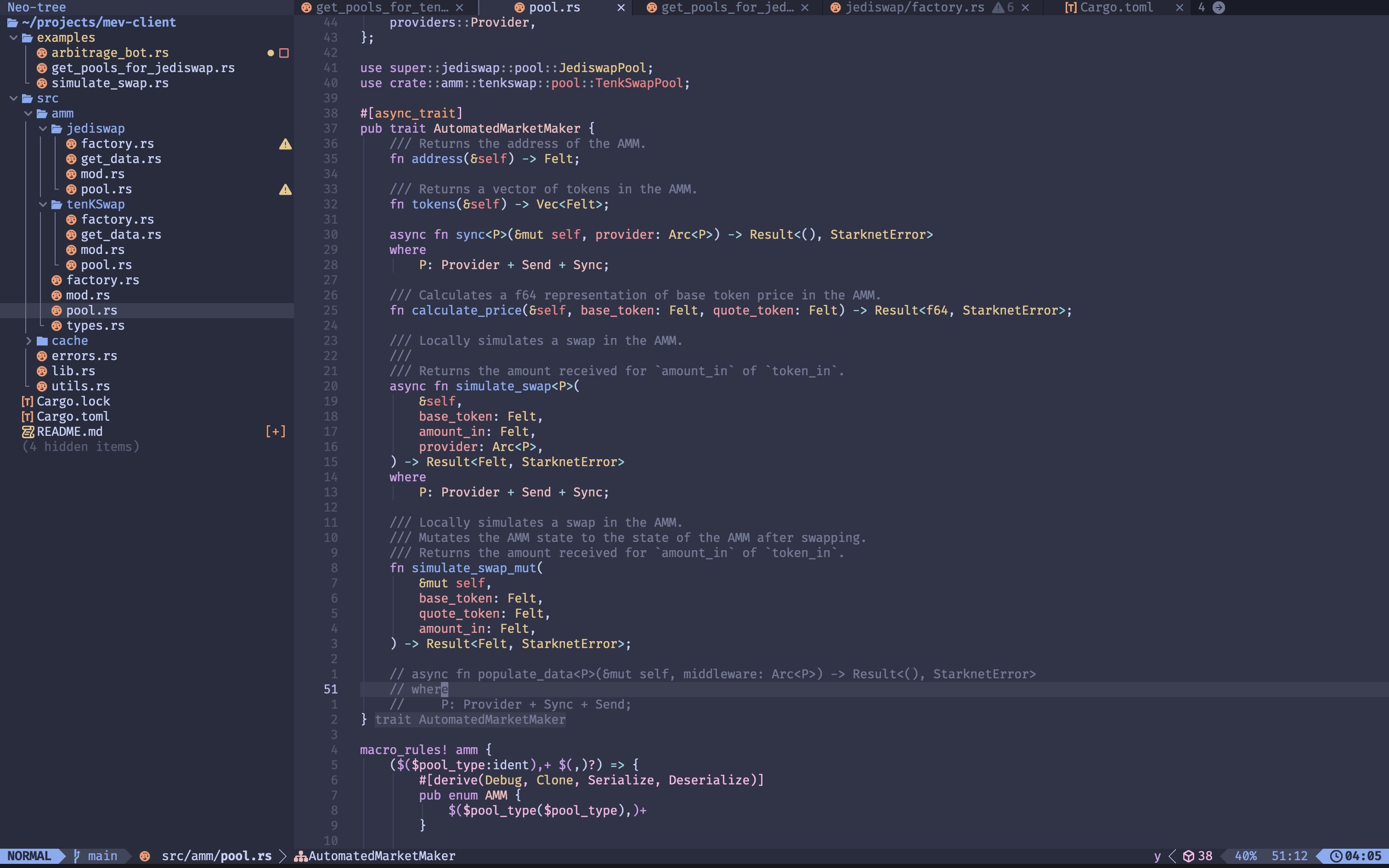
Task: Open tenKSwap get_data.rs file
Action: coord(120,235)
